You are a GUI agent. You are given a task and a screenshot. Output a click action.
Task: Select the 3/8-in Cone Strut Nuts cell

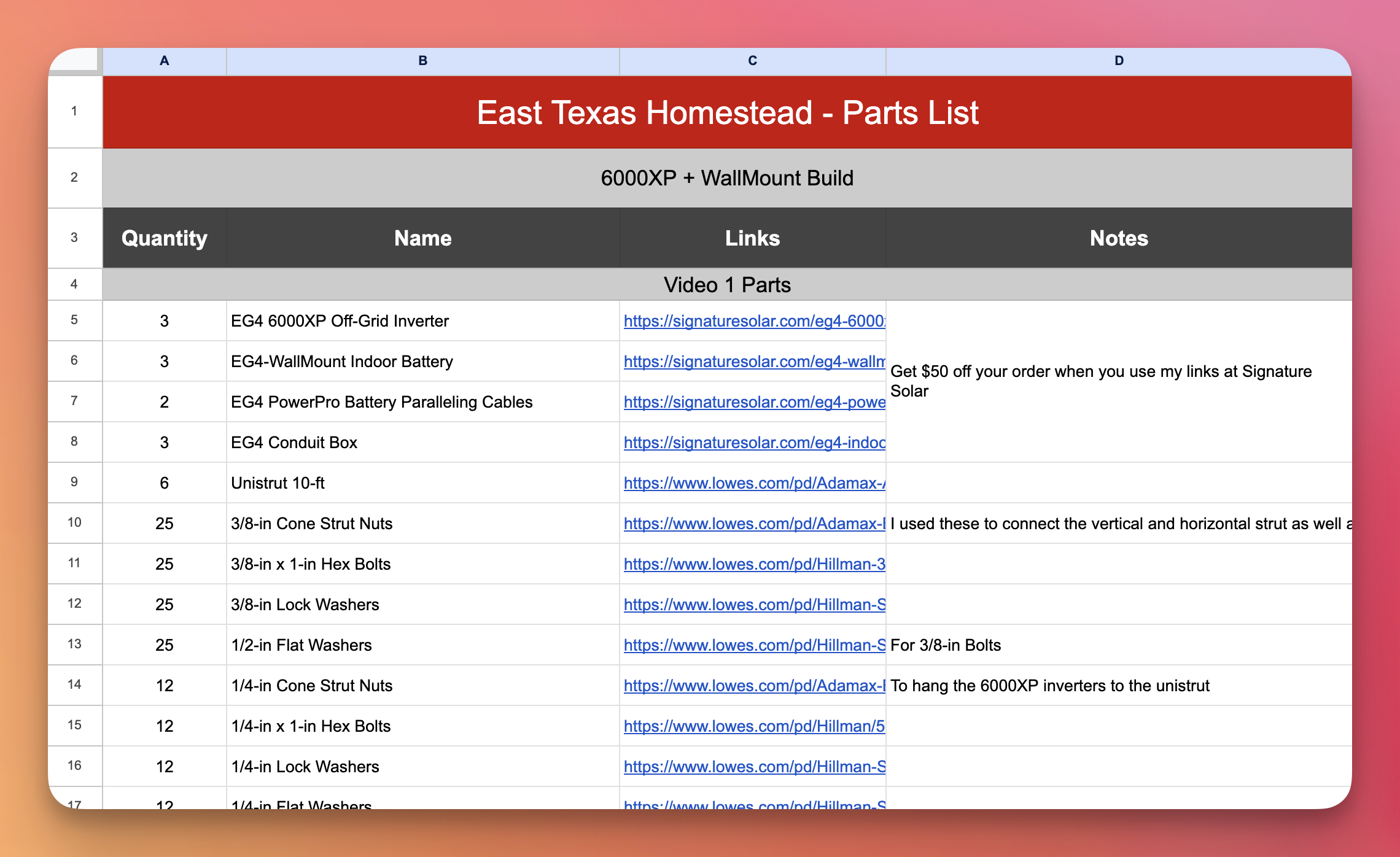pos(423,524)
